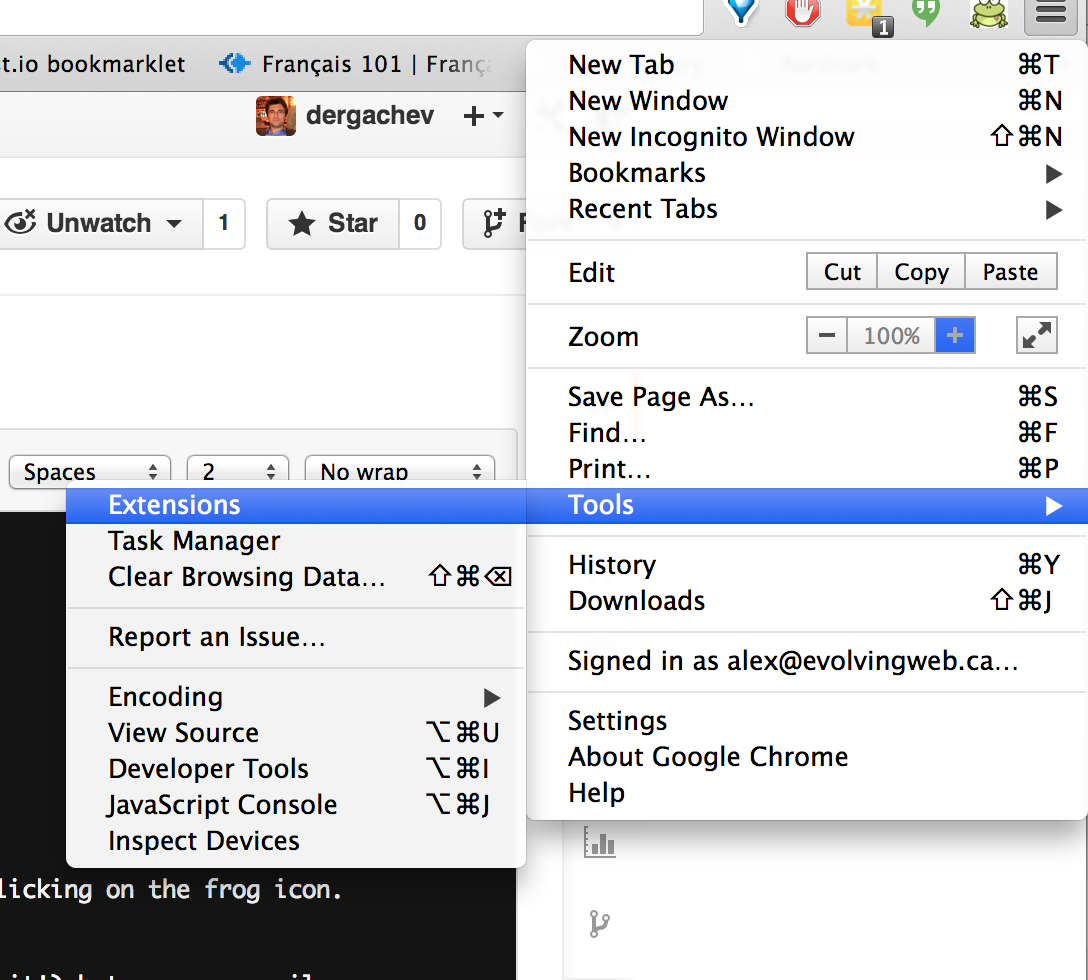Click the red stop-hand Adblock icon
The image size is (1088, 980).
[x=803, y=12]
